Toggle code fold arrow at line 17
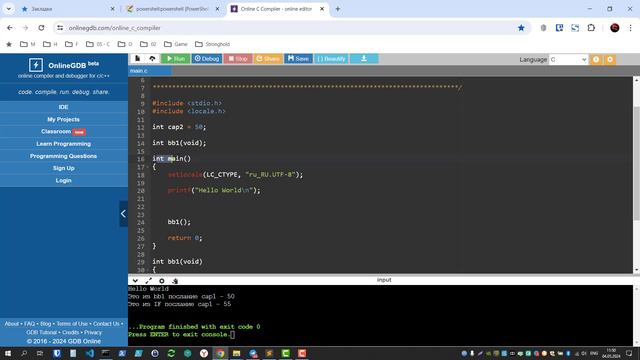Viewport: 640px width, 360px height. (x=148, y=167)
